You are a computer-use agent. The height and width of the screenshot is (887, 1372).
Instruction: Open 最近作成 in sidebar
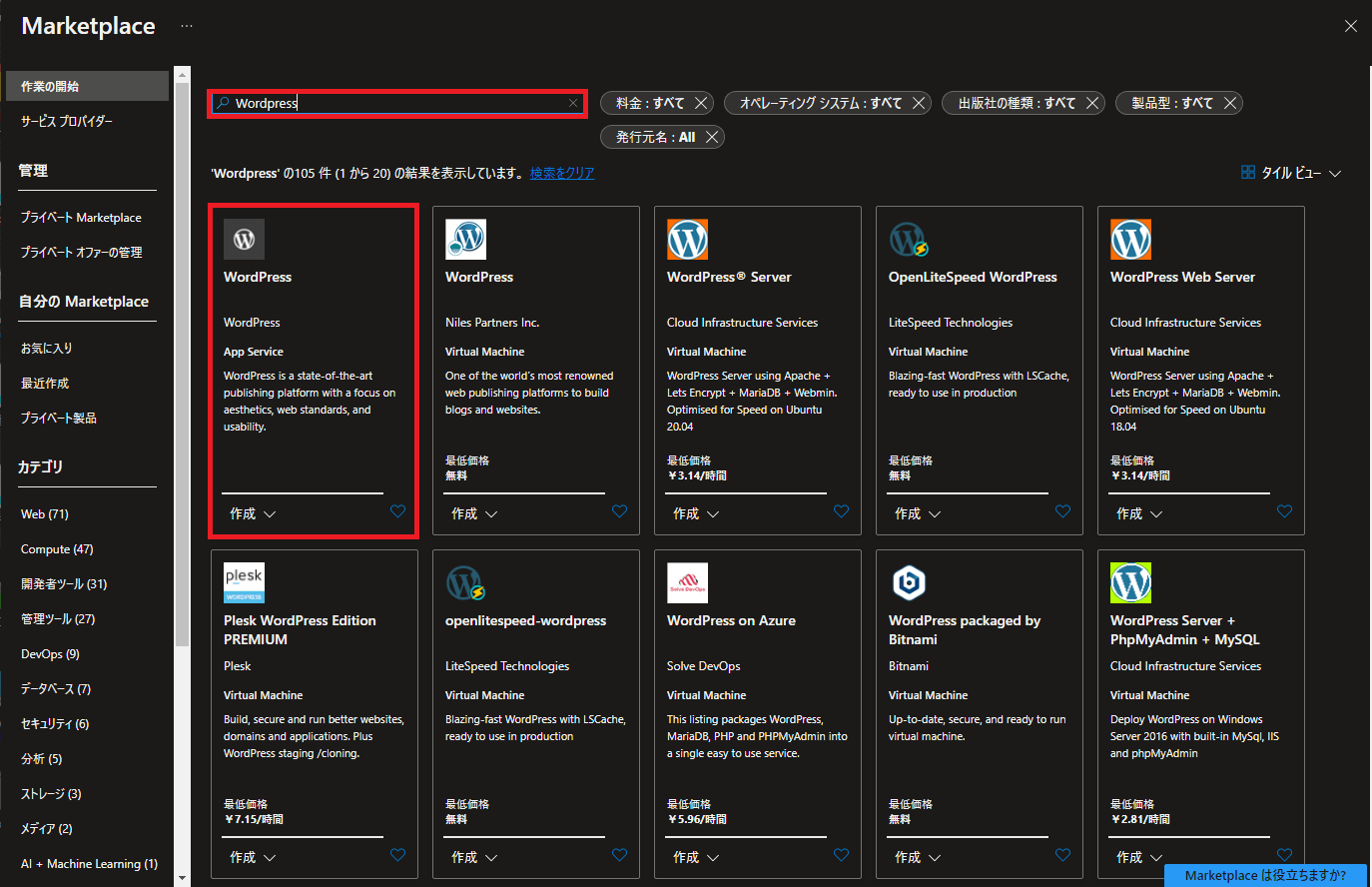[45, 383]
